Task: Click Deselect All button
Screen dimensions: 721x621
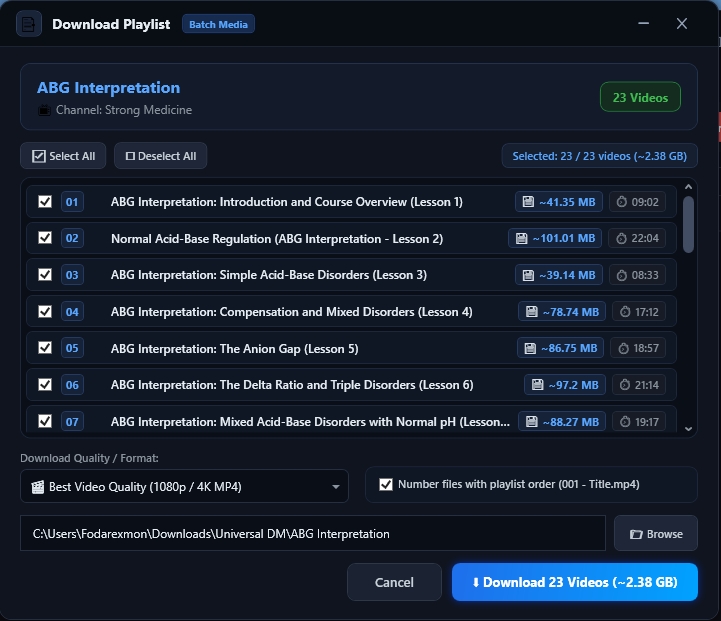Action: point(160,156)
